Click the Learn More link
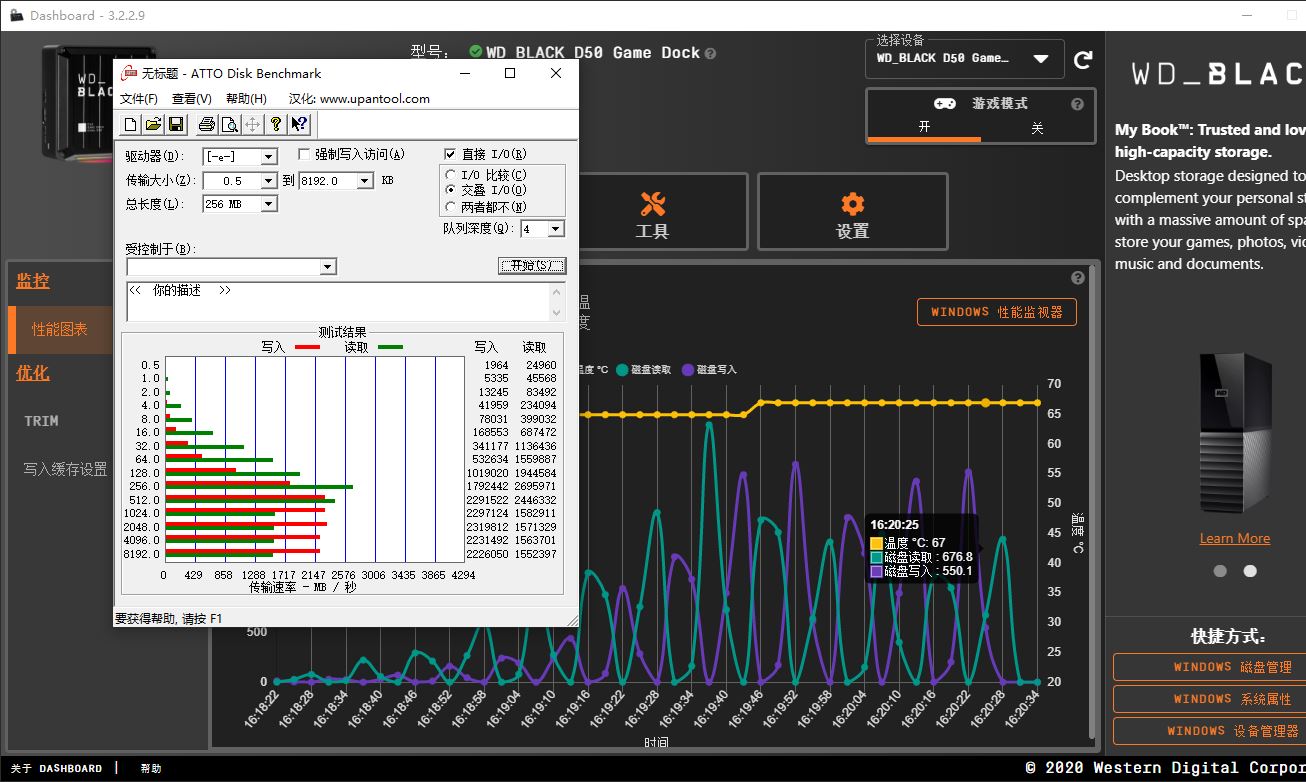1306x782 pixels. pos(1235,538)
